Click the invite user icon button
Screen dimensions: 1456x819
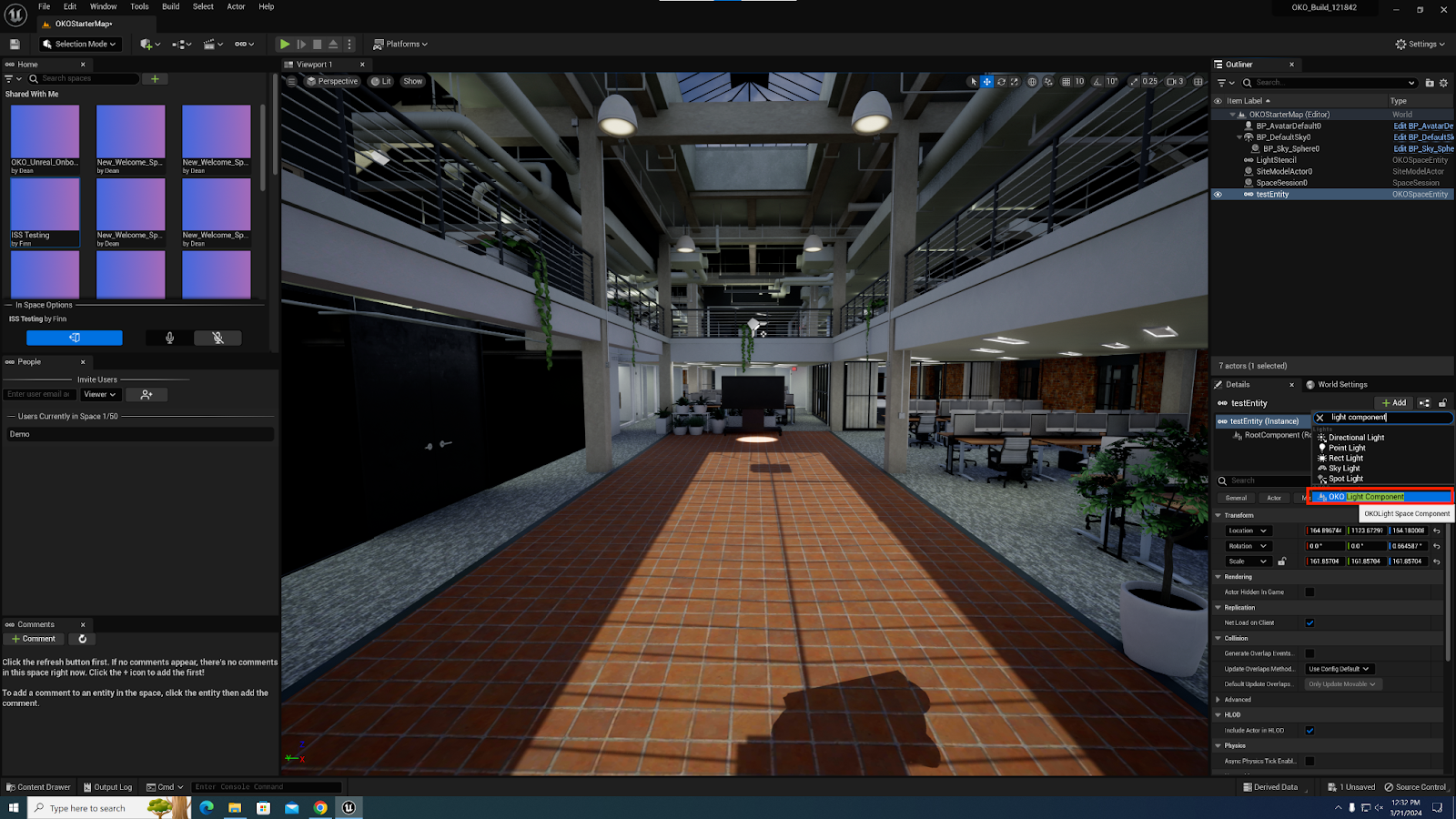147,394
